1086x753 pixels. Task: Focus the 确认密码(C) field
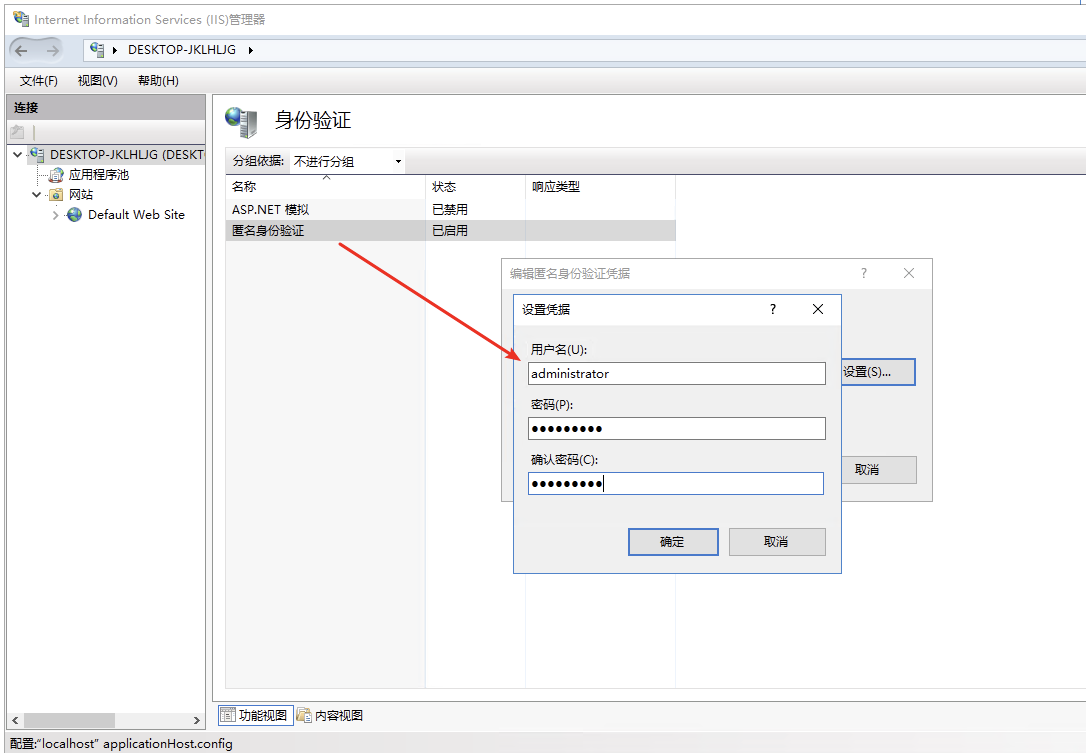676,484
